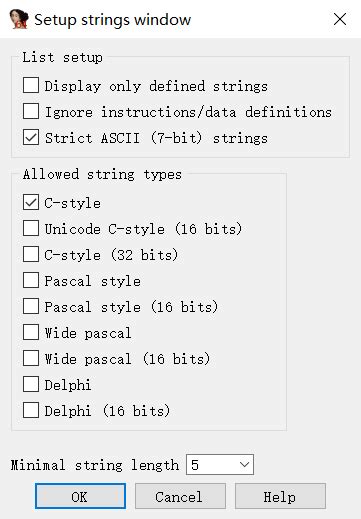This screenshot has height=519, width=361.
Task: Open Help for strings window setup
Action: pos(280,496)
